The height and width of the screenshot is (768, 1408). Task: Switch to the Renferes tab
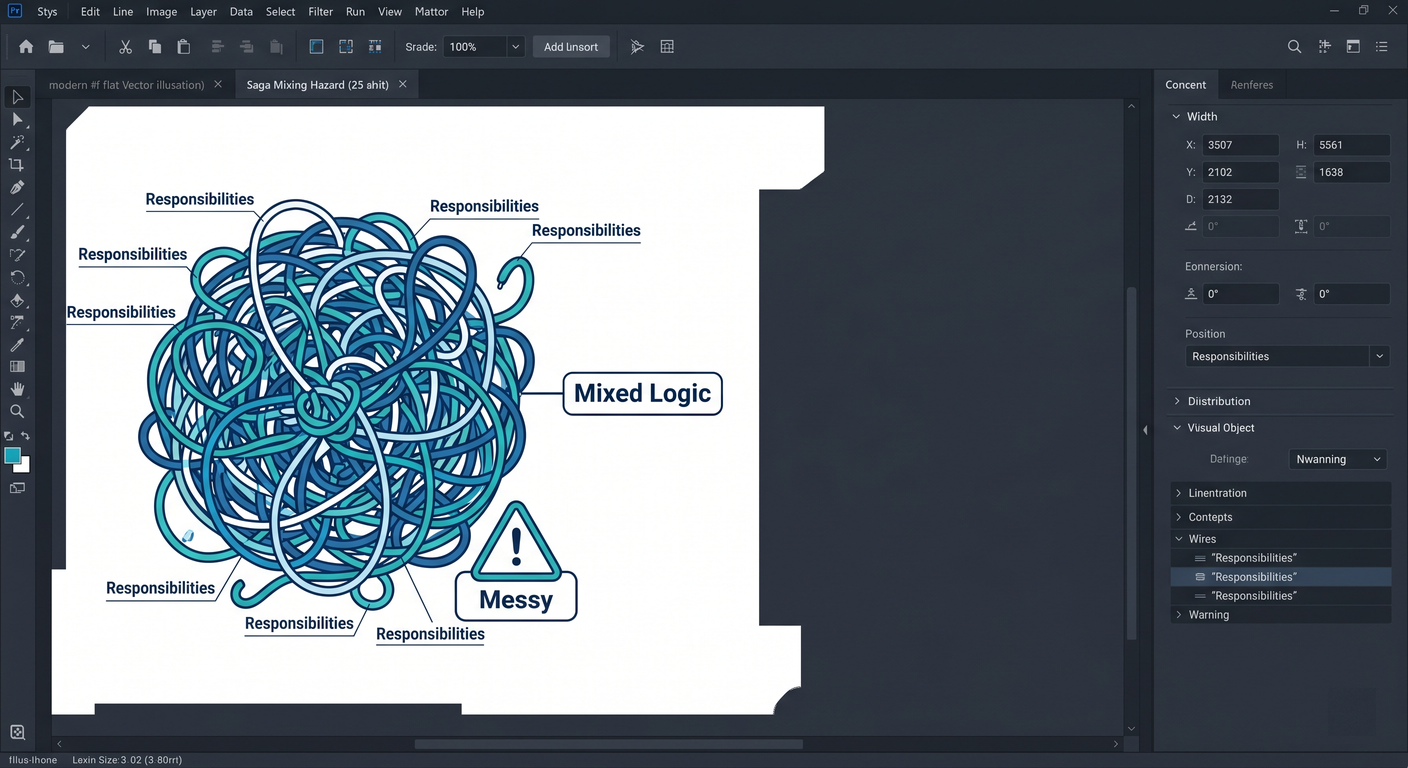[x=1252, y=85]
